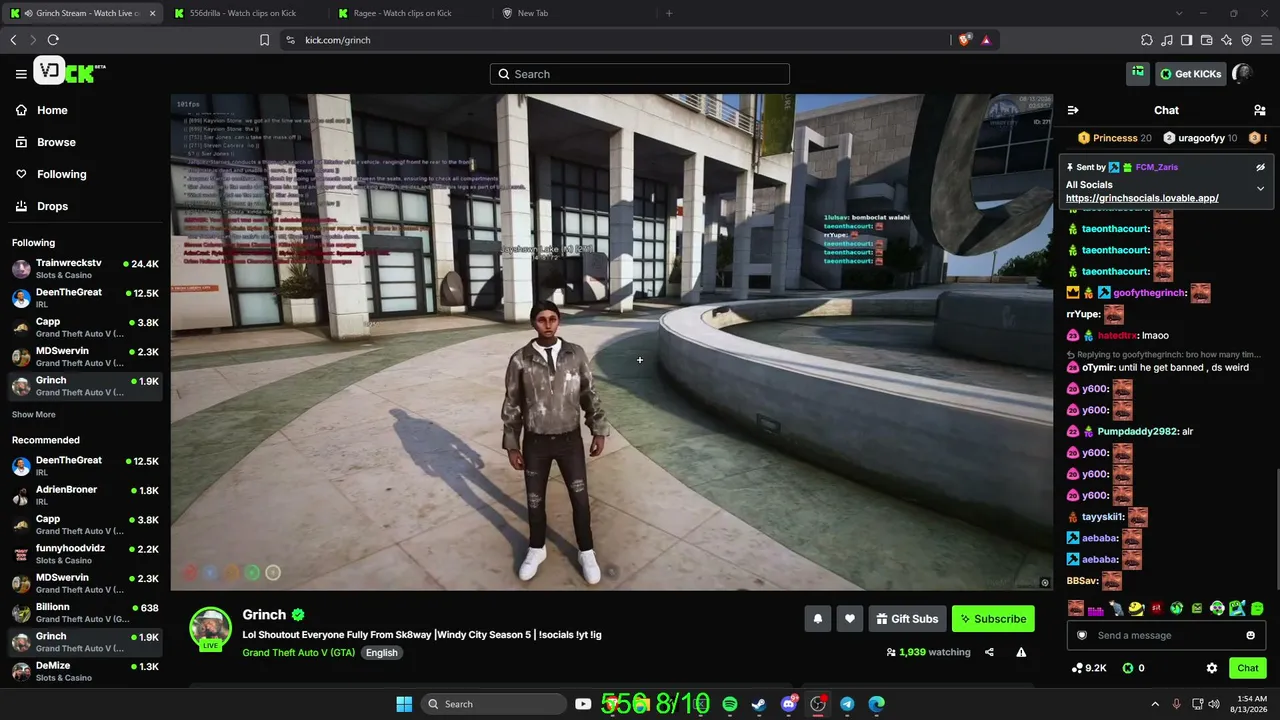Click the English language tag

(381, 653)
